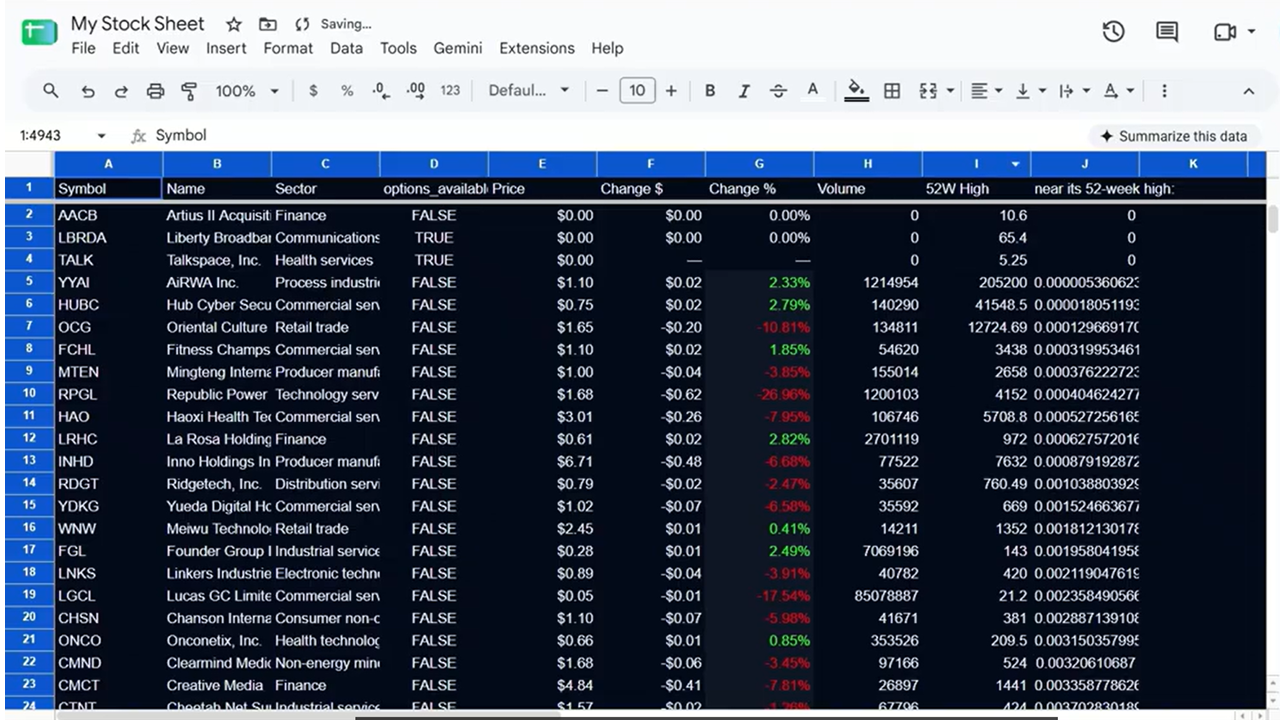Open the Default font dropdown
The image size is (1280, 720).
click(529, 91)
